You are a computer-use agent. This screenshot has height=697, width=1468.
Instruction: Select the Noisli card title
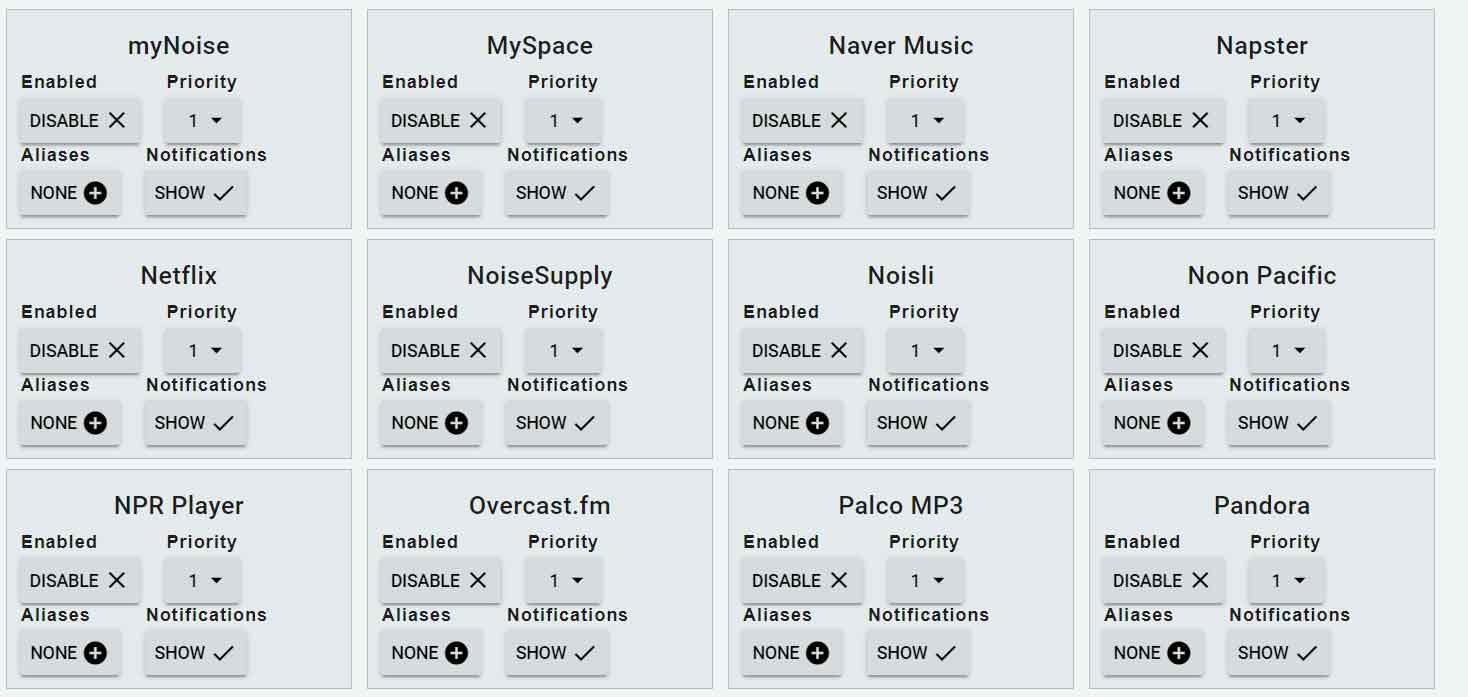tap(900, 276)
